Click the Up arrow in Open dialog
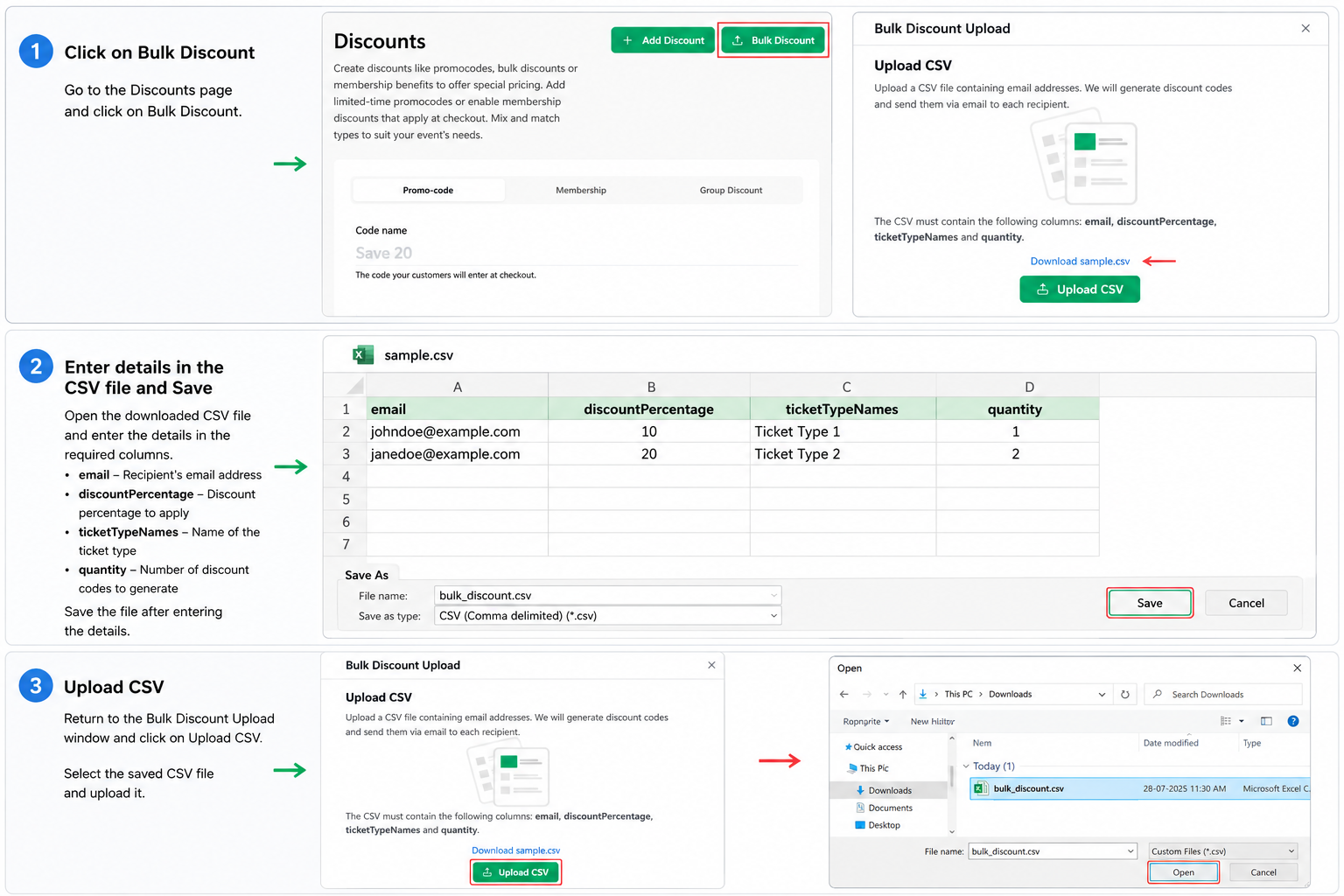The height and width of the screenshot is (896, 1344). click(x=902, y=694)
